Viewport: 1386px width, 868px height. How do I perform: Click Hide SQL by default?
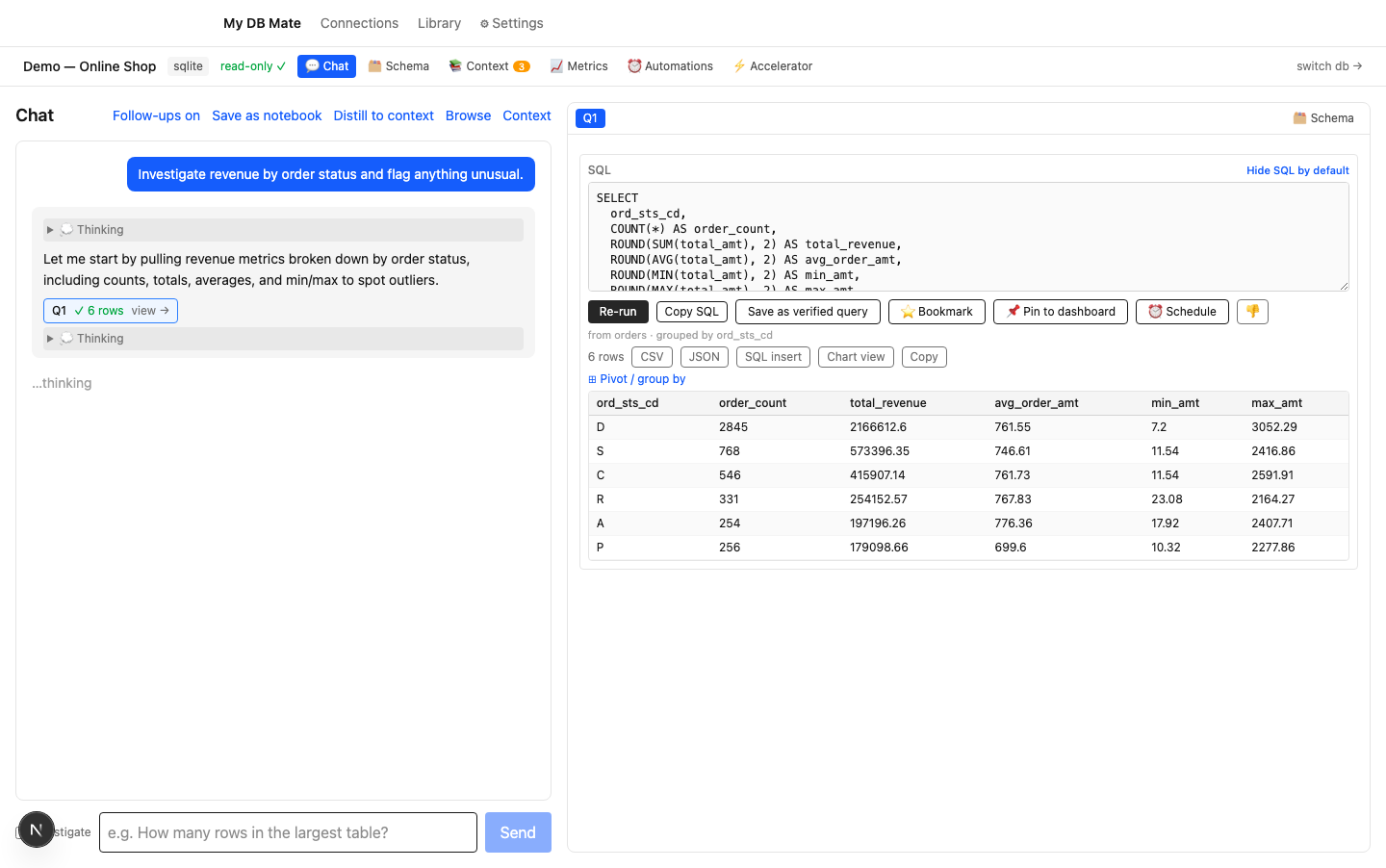[x=1297, y=170]
